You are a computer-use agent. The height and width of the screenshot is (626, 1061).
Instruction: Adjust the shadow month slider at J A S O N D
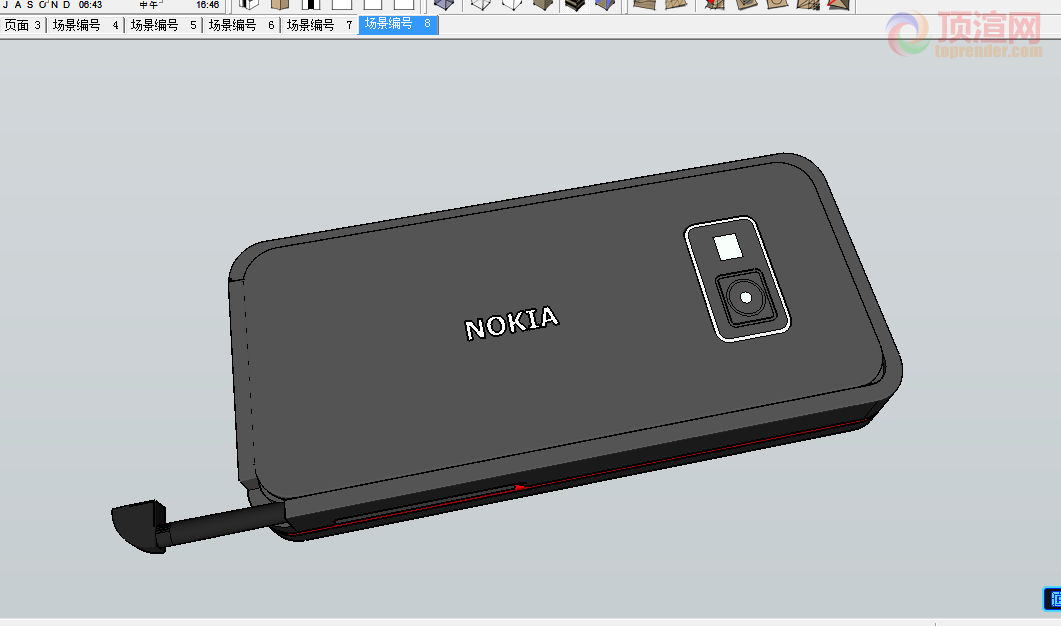point(37,5)
